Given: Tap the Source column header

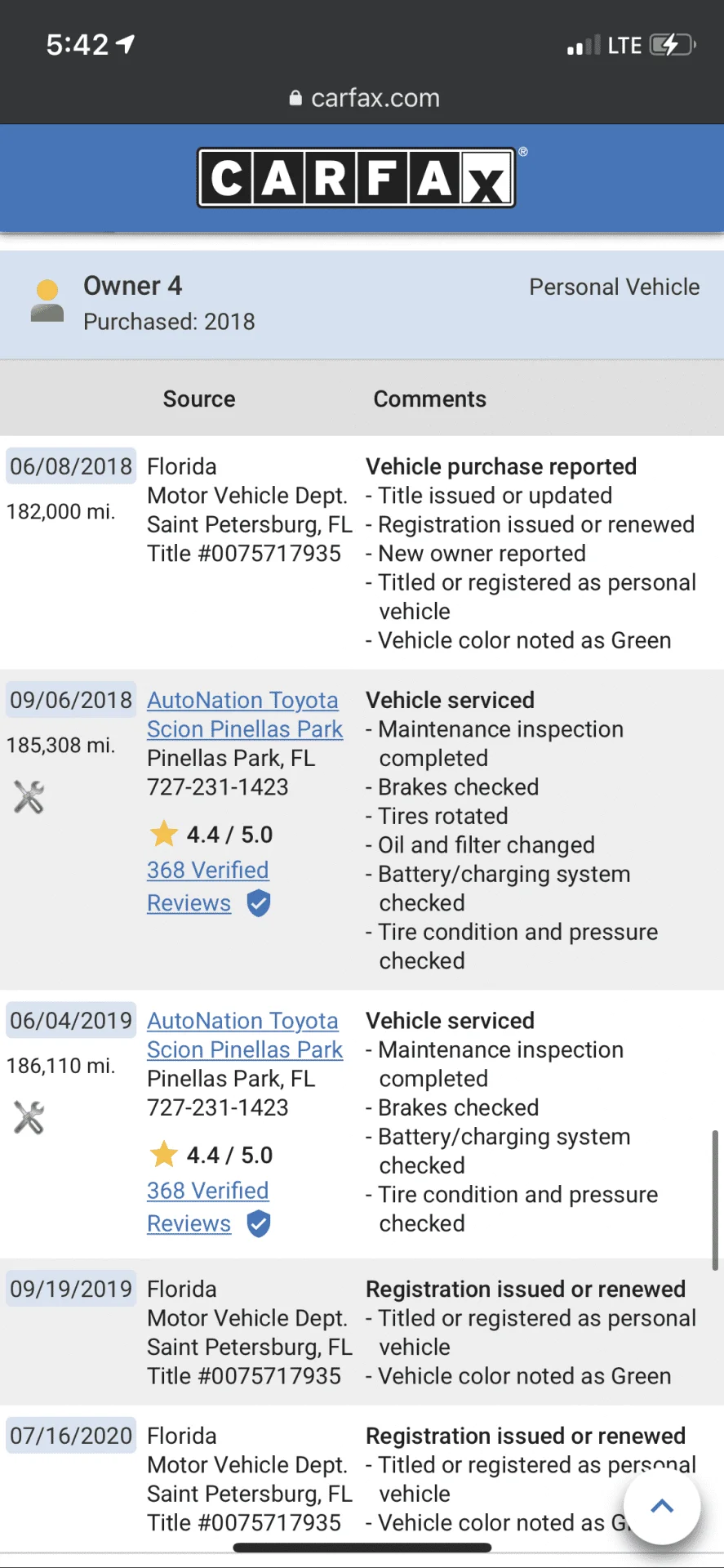Looking at the screenshot, I should click(199, 399).
